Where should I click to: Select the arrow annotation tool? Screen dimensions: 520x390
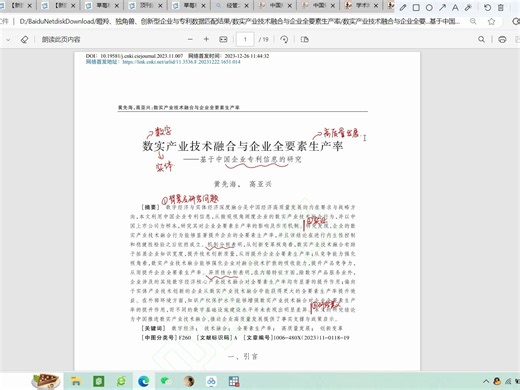point(442,7)
